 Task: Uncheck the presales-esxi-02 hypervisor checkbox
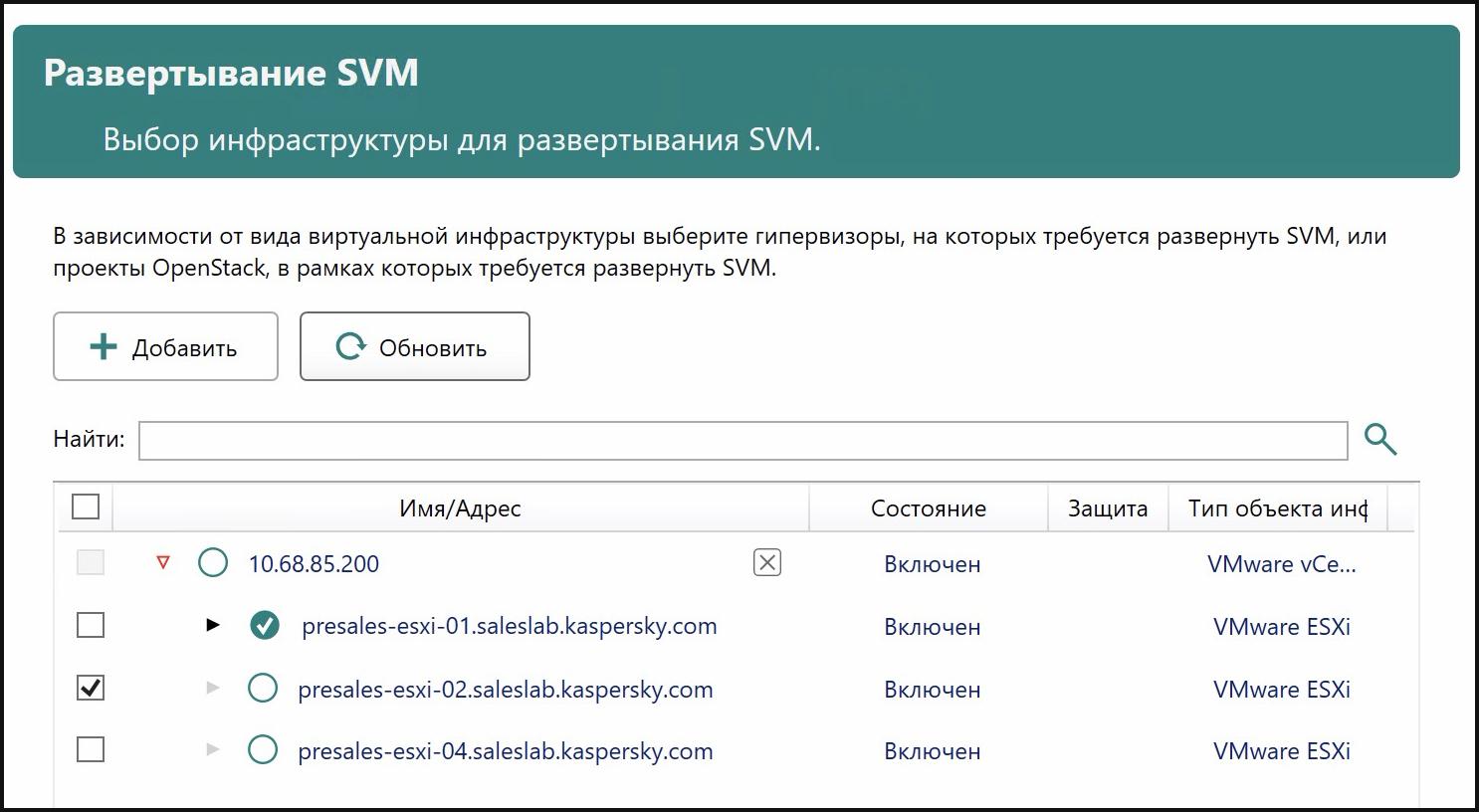(91, 688)
